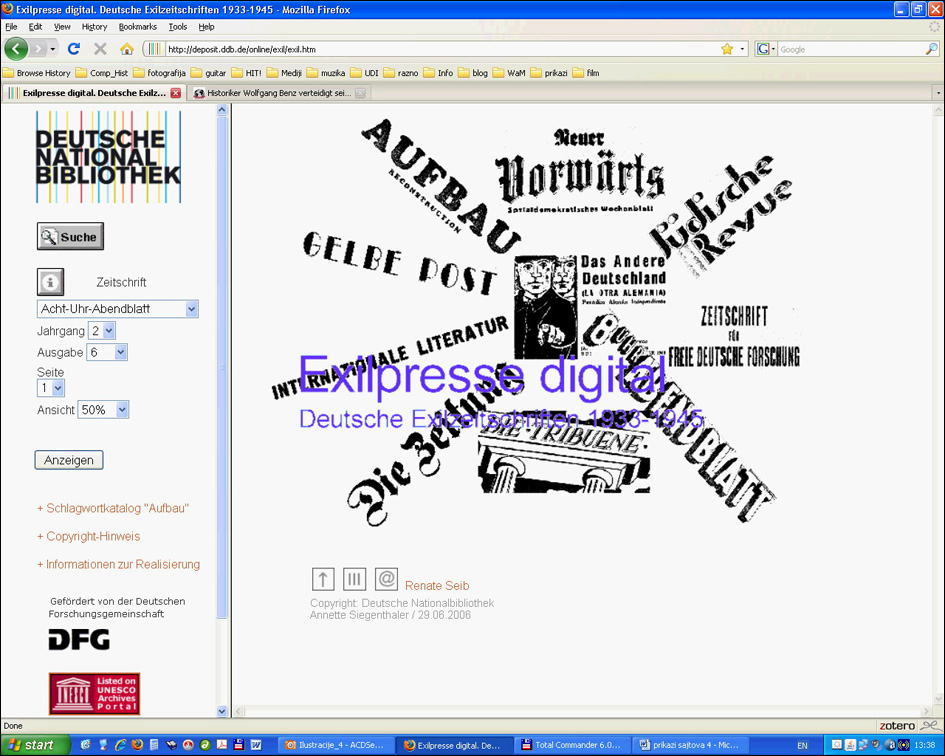Switch to Historiker Wolfgang Benz tab
The height and width of the screenshot is (756, 945).
277,93
